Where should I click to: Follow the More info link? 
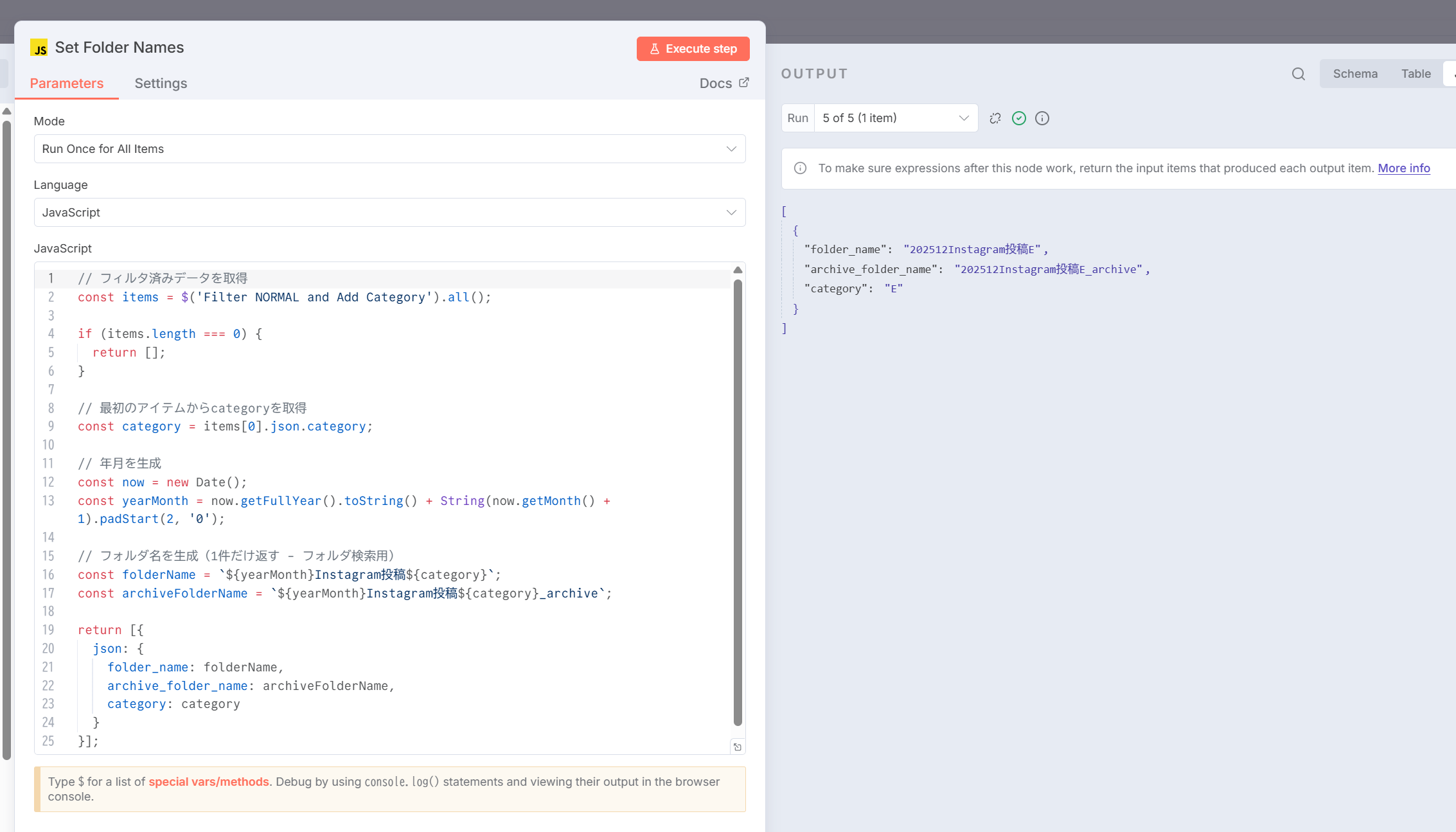click(1403, 168)
